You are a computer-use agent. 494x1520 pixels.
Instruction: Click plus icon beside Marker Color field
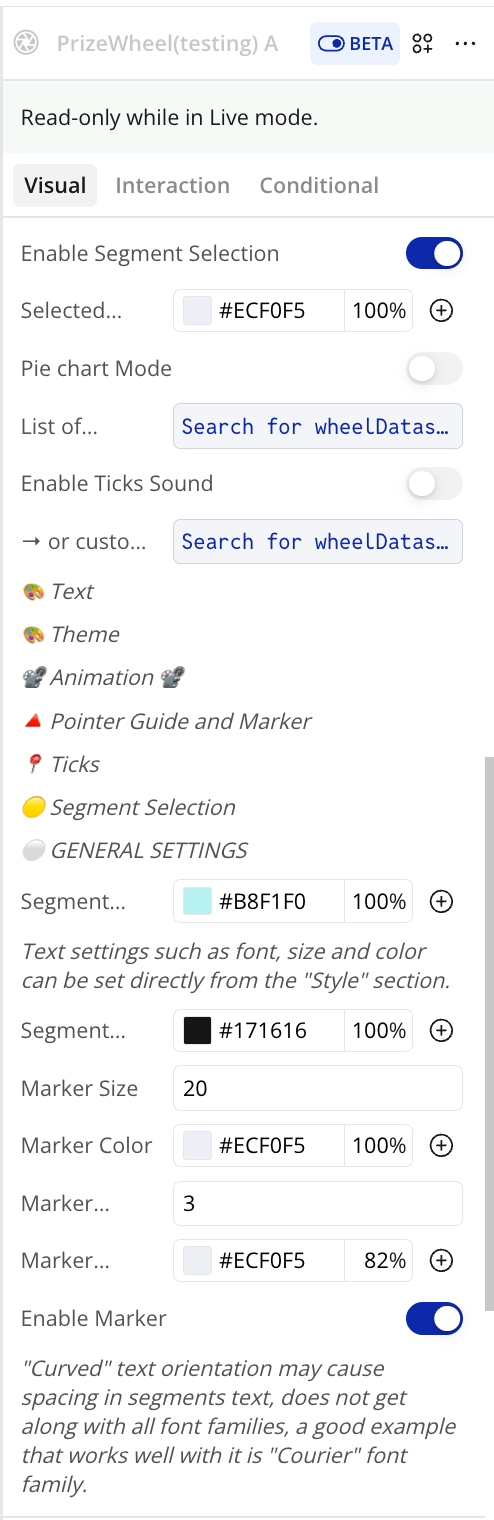pyautogui.click(x=441, y=1145)
